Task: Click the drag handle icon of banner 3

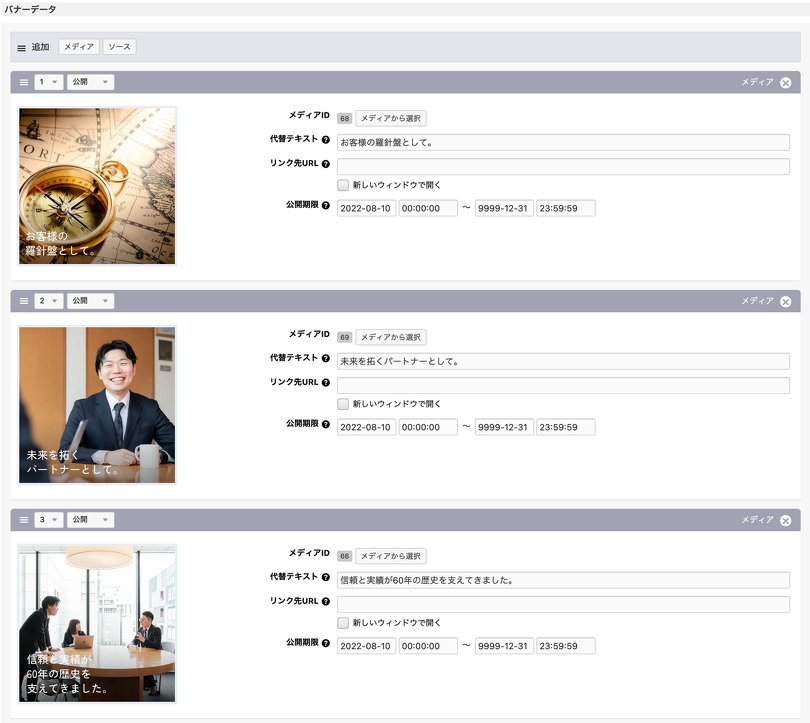Action: click(24, 520)
